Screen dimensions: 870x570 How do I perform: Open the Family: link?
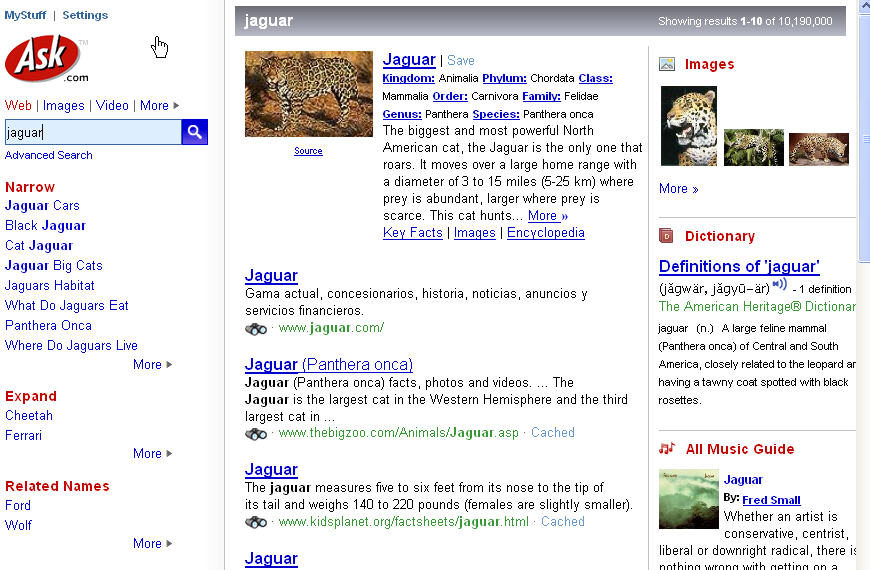point(542,96)
